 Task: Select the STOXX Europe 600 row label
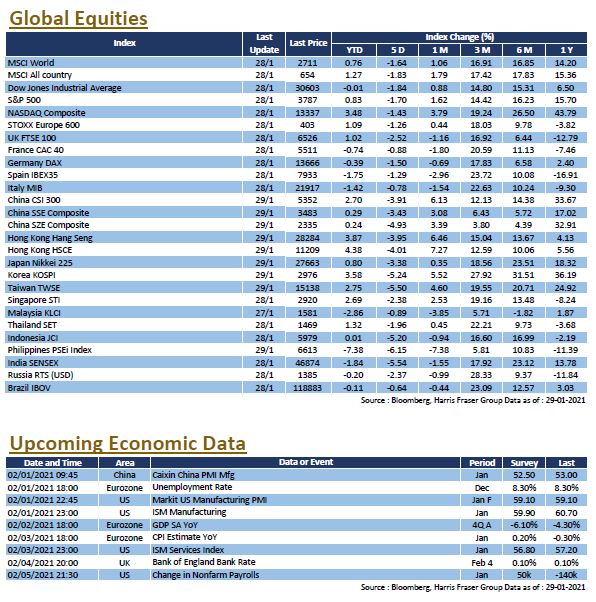coord(44,125)
